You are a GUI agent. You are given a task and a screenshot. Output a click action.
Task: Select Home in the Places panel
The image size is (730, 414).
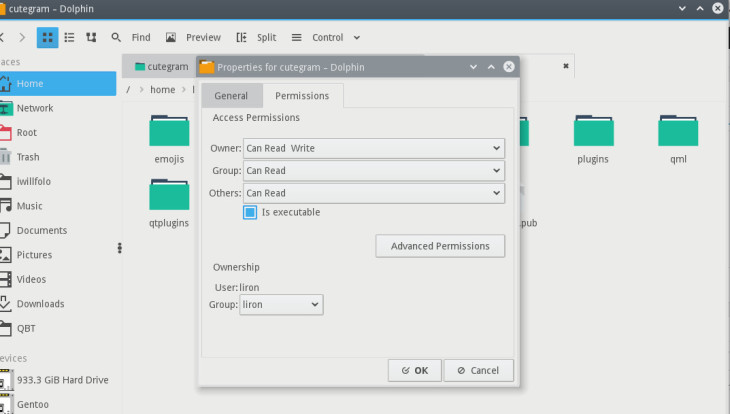pos(57,83)
